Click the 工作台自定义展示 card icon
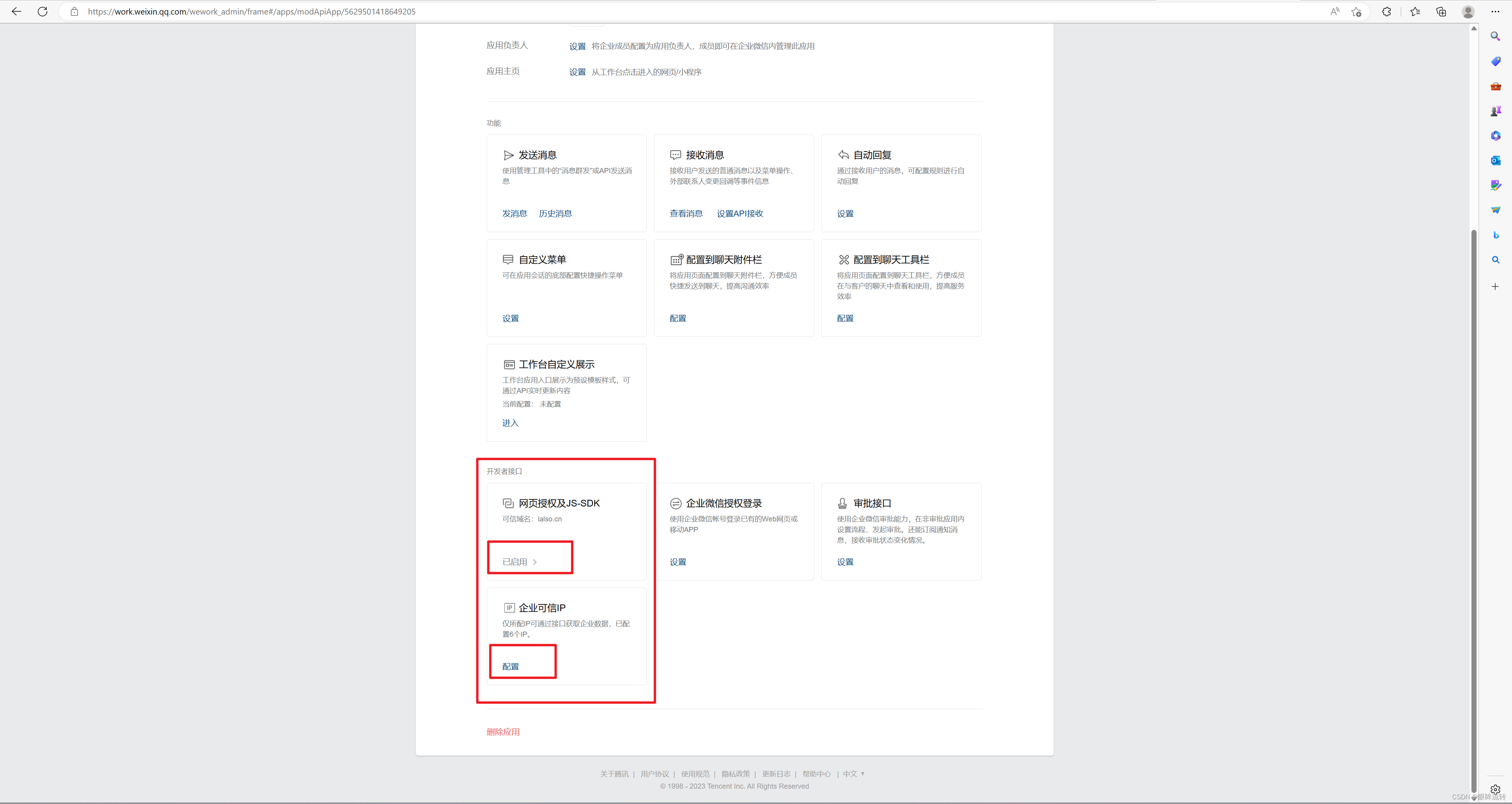Image resolution: width=1512 pixels, height=804 pixels. (509, 364)
